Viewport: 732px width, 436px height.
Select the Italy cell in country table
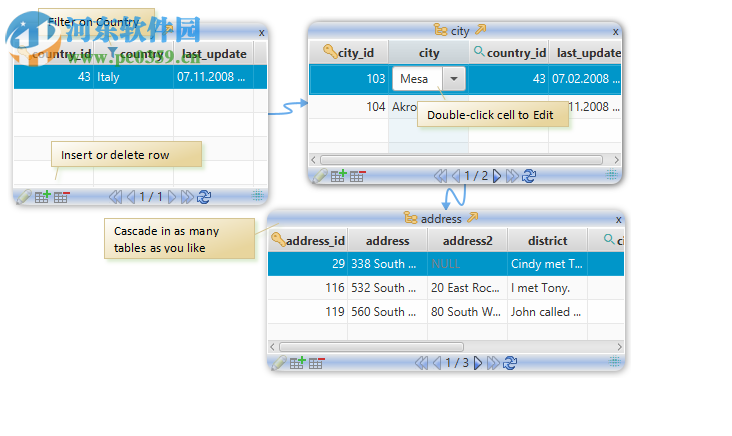click(x=134, y=77)
